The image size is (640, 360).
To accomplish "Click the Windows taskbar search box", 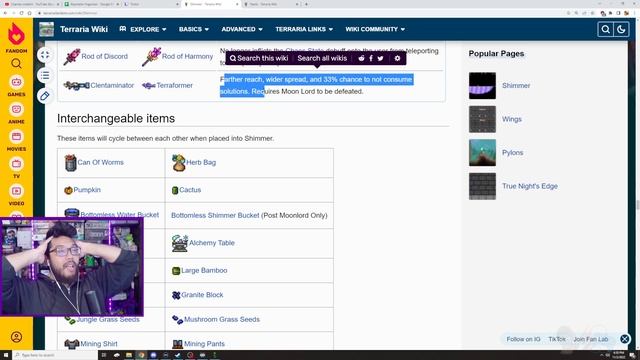I will coord(55,355).
